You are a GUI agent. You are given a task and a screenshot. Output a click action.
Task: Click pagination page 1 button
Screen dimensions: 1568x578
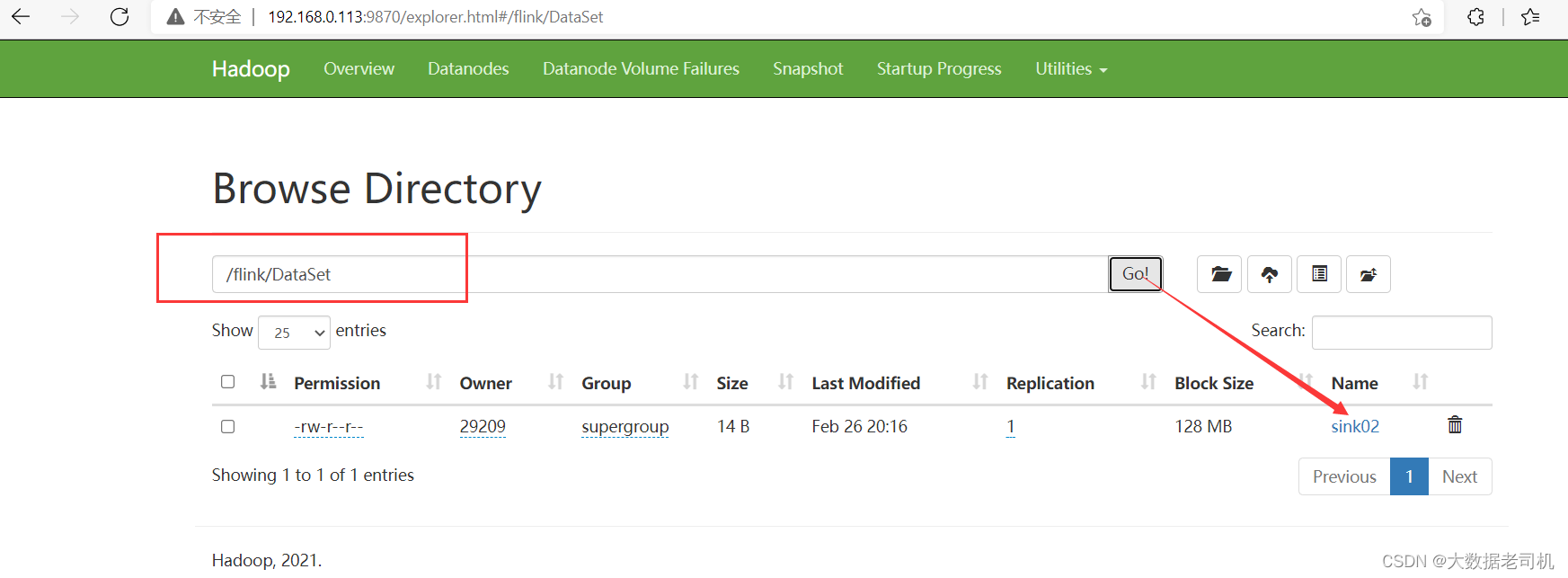1409,476
